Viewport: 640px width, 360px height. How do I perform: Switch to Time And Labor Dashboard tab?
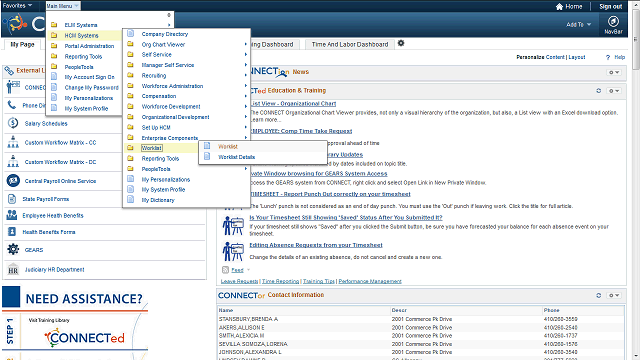pyautogui.click(x=350, y=44)
